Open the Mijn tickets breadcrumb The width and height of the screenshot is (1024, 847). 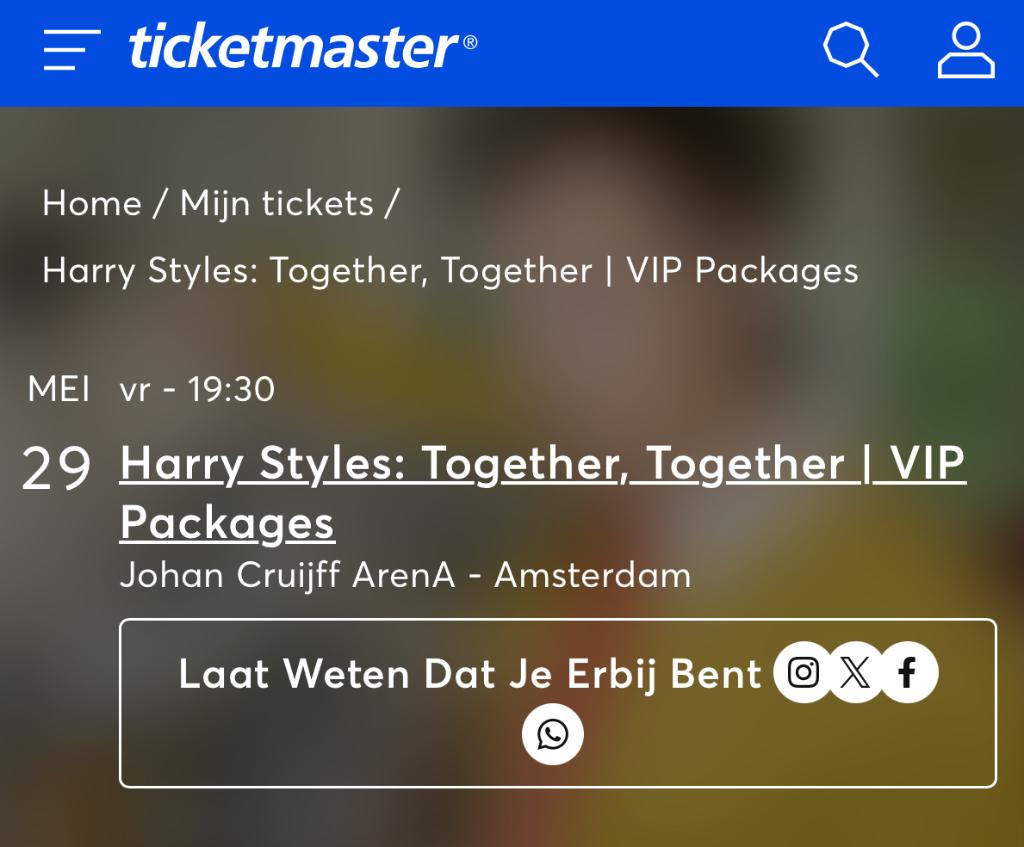click(275, 203)
